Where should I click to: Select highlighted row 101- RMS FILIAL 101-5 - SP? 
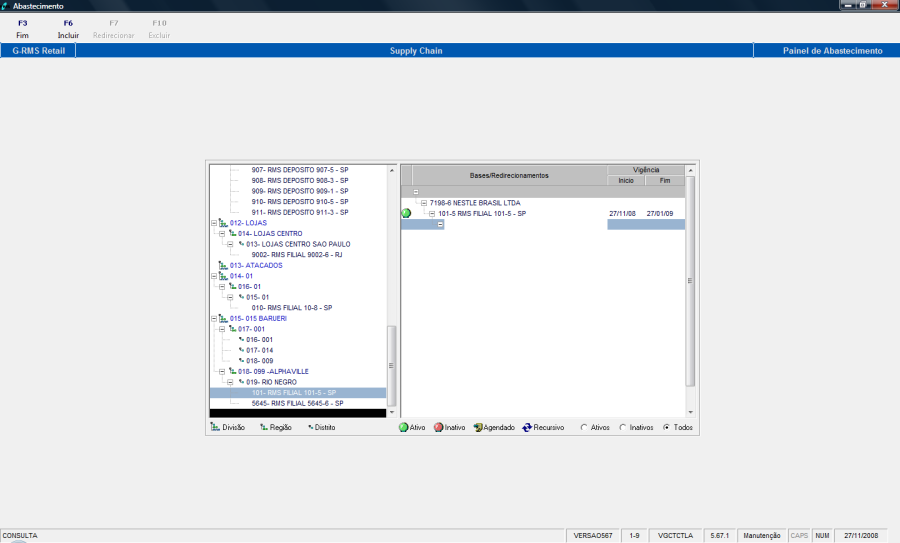click(x=298, y=393)
